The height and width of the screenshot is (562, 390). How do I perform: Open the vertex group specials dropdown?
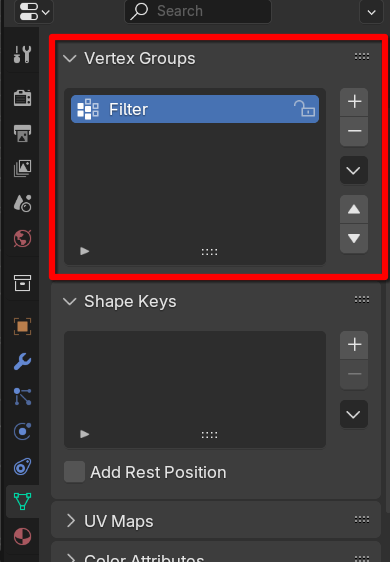(354, 170)
